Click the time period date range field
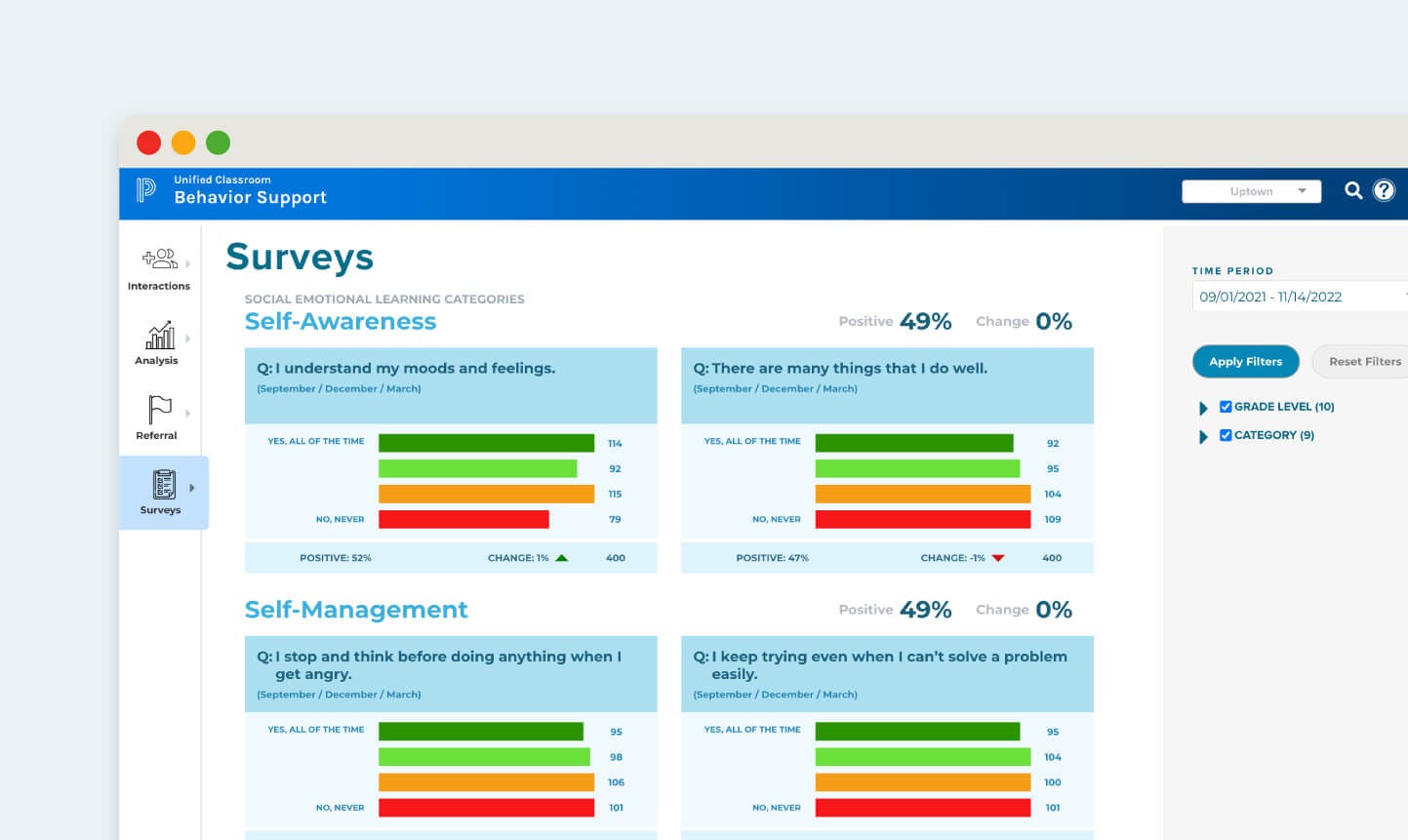This screenshot has height=840, width=1408. [x=1290, y=297]
